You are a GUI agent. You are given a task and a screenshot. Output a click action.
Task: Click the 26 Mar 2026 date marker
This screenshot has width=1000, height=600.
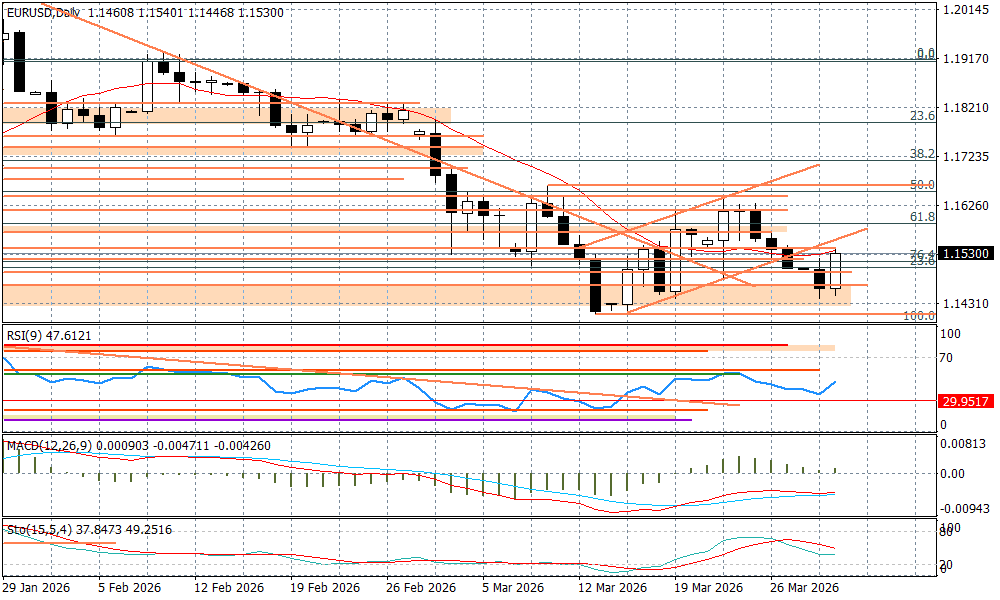pyautogui.click(x=806, y=587)
